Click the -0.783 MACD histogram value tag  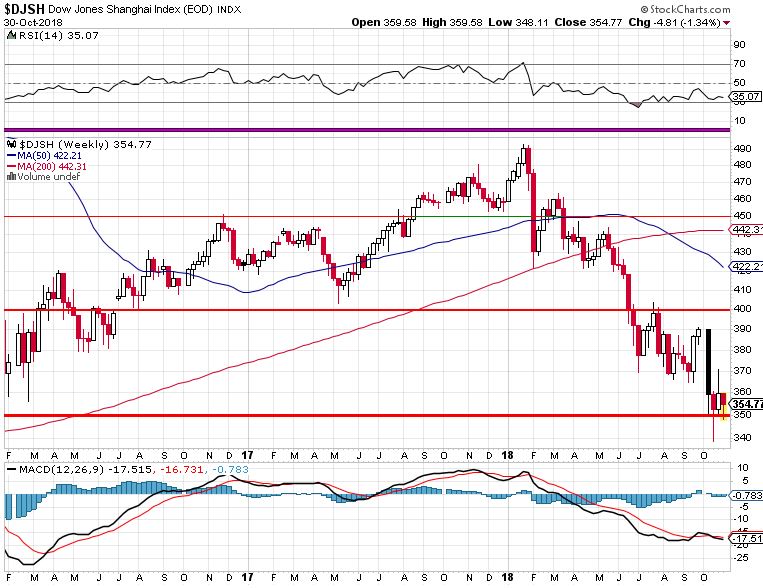[747, 495]
